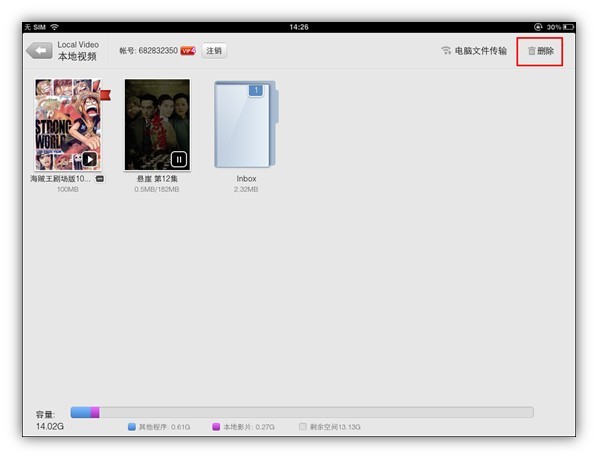
Task: Click account number 682832350
Action: coord(158,51)
